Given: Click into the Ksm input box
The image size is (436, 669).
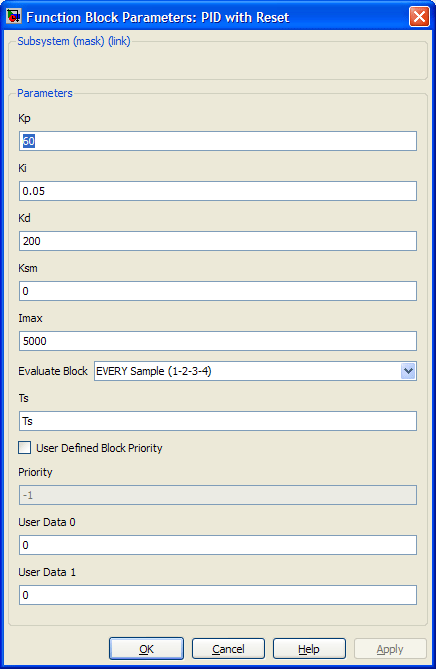Looking at the screenshot, I should [218, 291].
